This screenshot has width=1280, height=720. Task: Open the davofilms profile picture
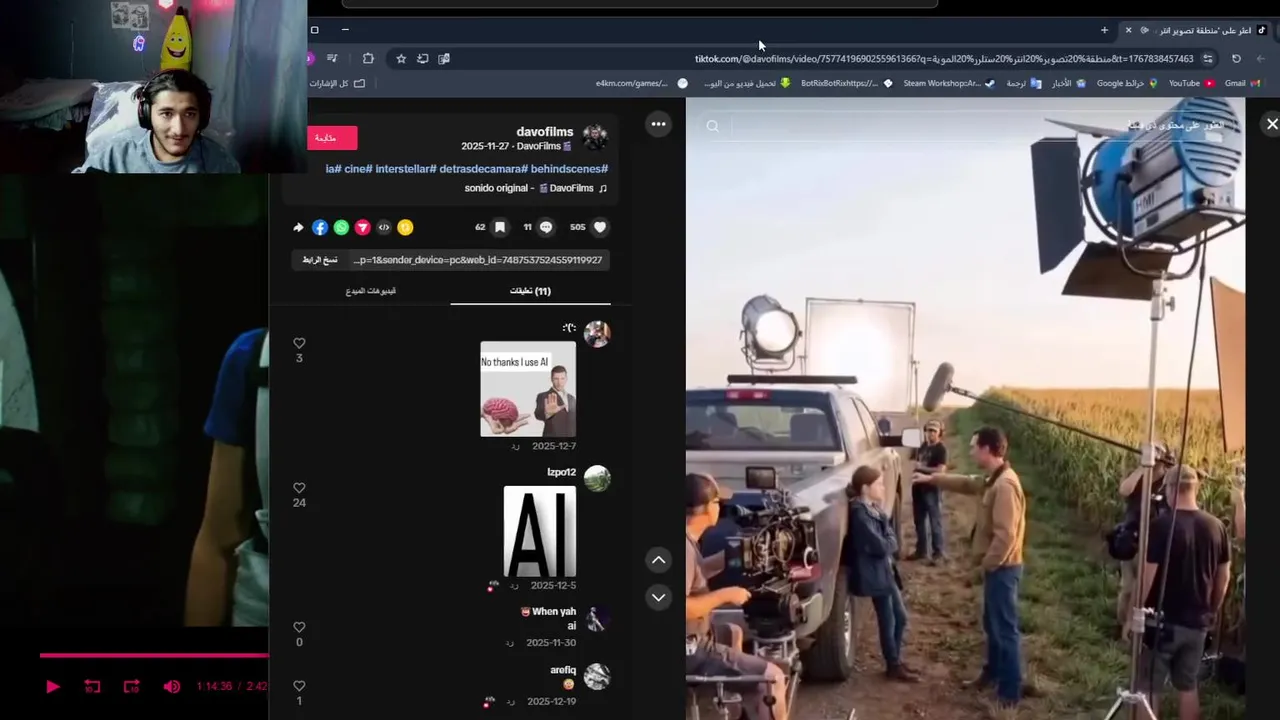pos(595,137)
